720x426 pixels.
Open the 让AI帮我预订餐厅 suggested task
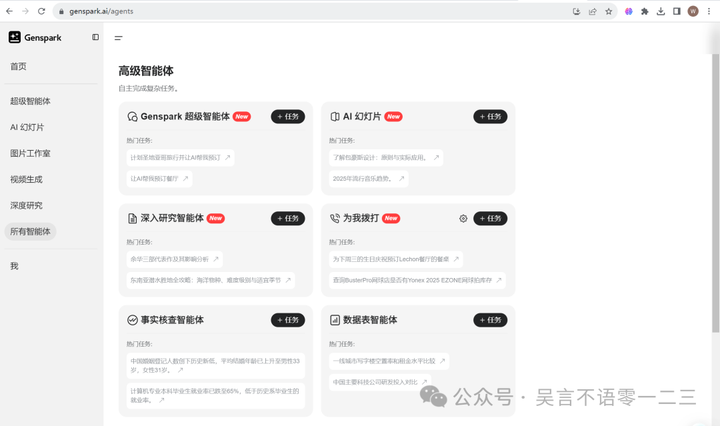pyautogui.click(x=159, y=179)
